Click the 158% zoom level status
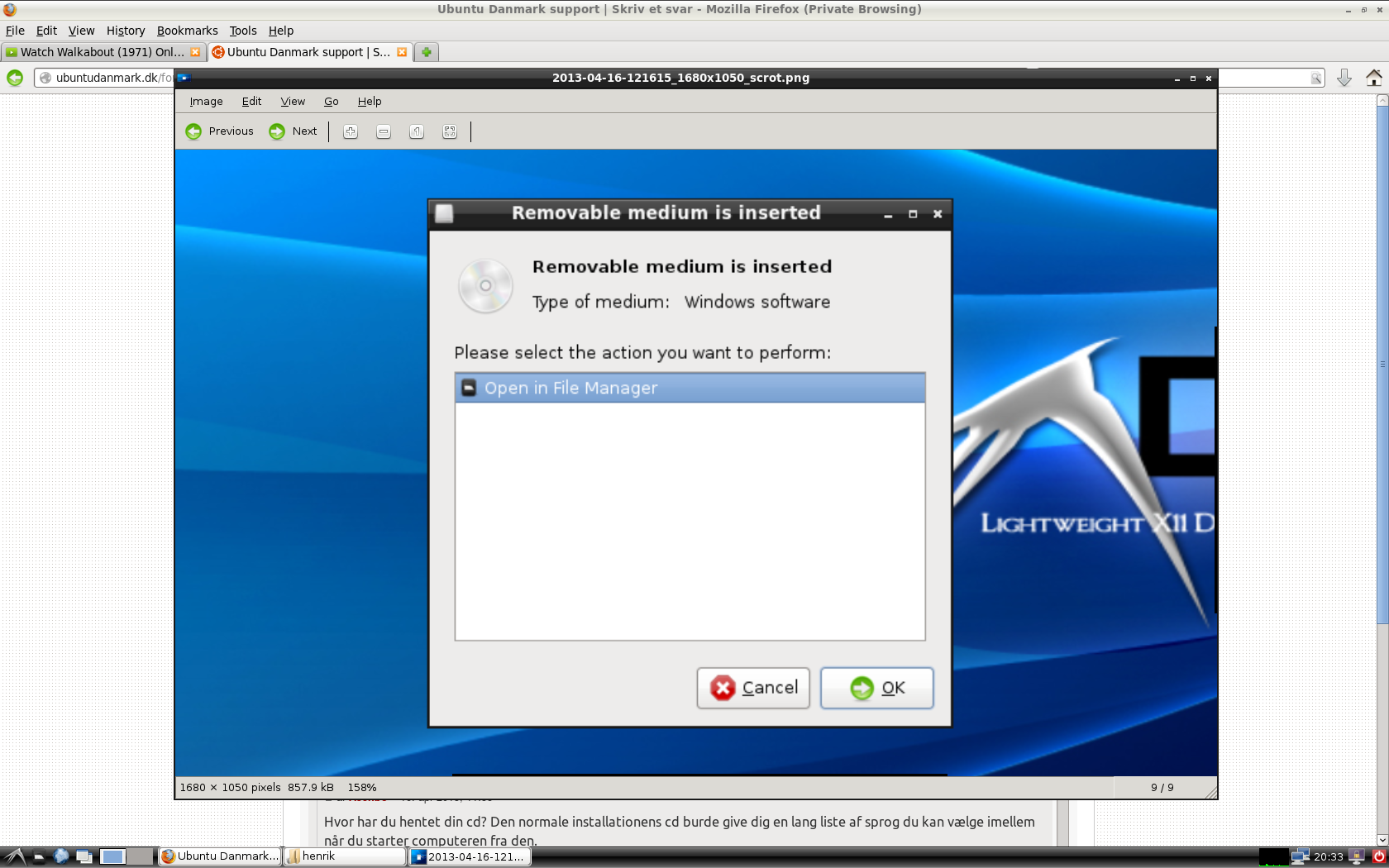Screen dimensions: 1389x868 tap(362, 788)
